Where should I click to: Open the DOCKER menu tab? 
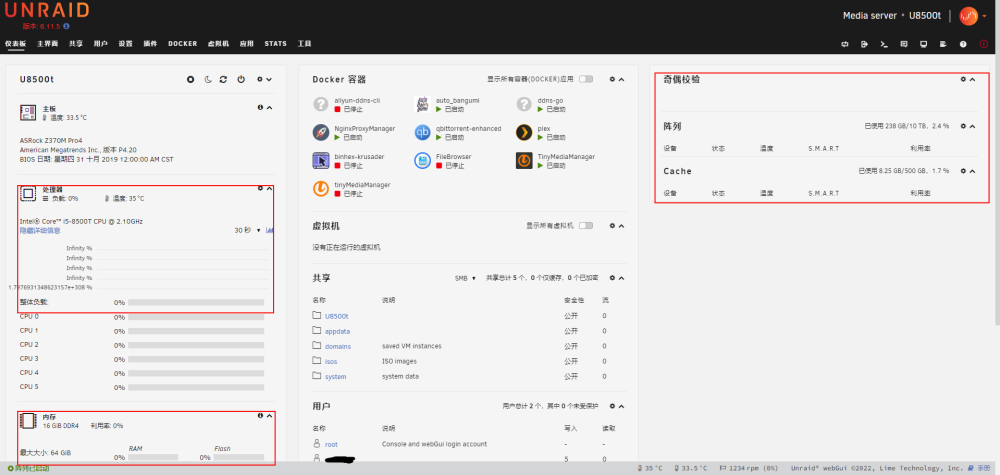tap(182, 44)
